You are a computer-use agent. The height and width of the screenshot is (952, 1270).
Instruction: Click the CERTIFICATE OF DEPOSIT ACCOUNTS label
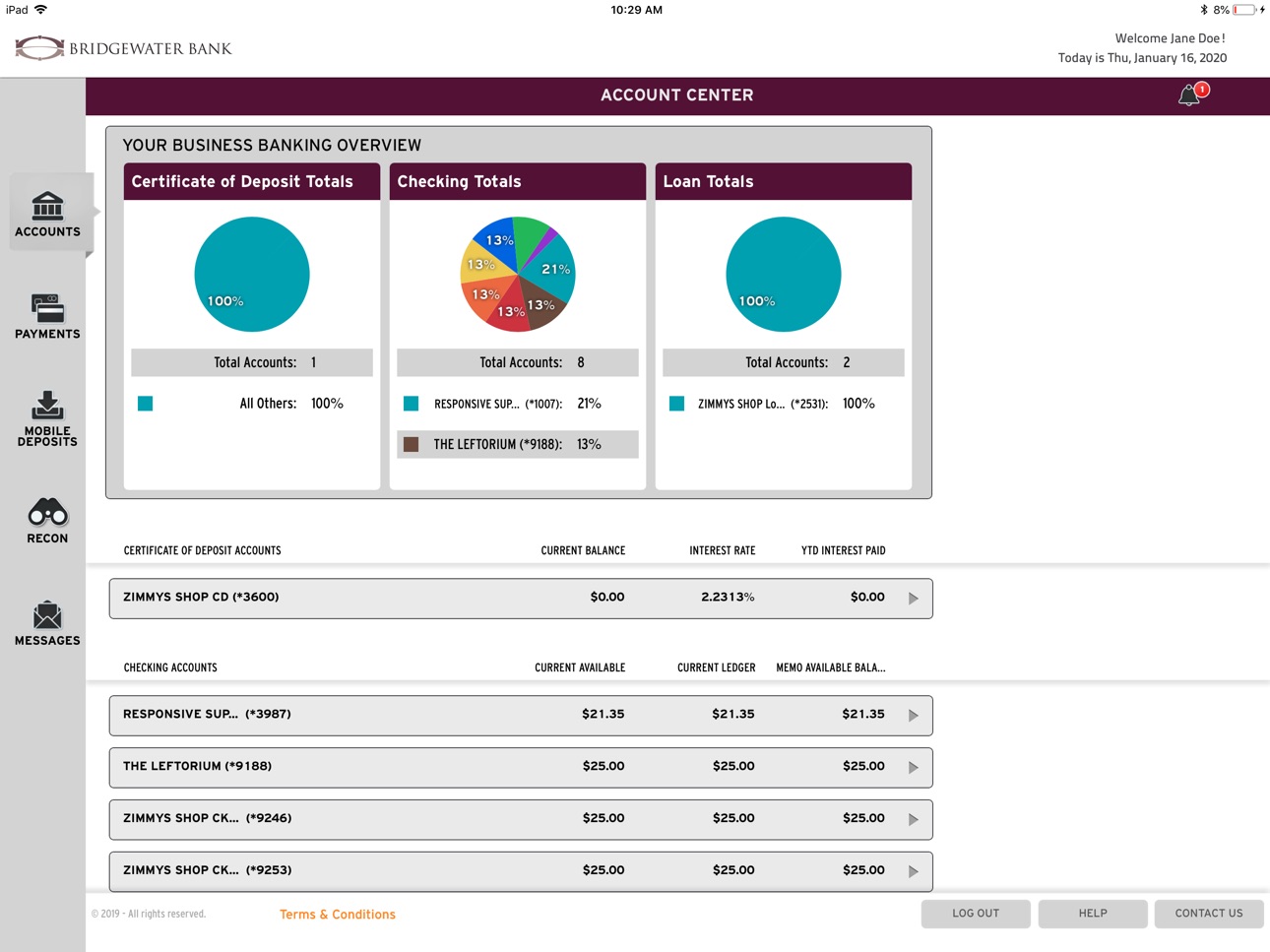click(202, 550)
